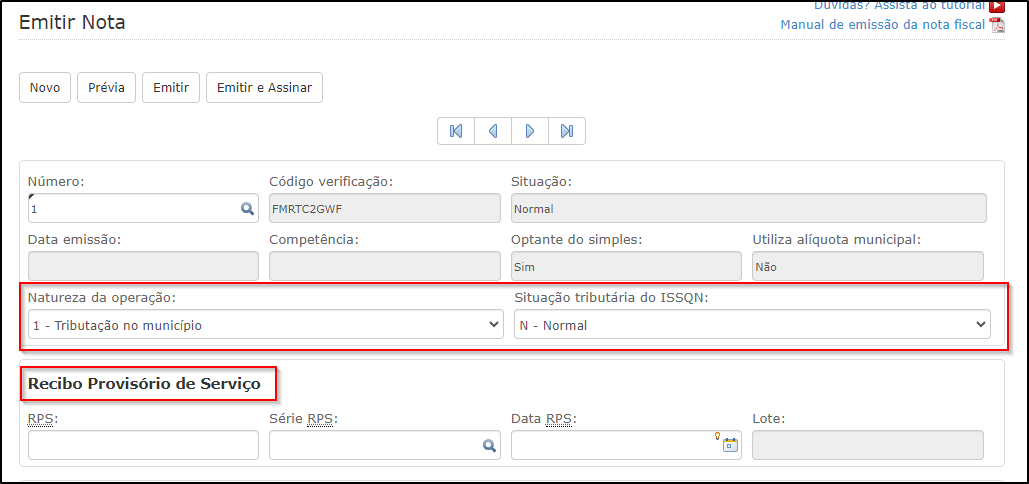The width and height of the screenshot is (1029, 484).
Task: Open Manual de emissão da nota fiscal link
Action: click(883, 25)
